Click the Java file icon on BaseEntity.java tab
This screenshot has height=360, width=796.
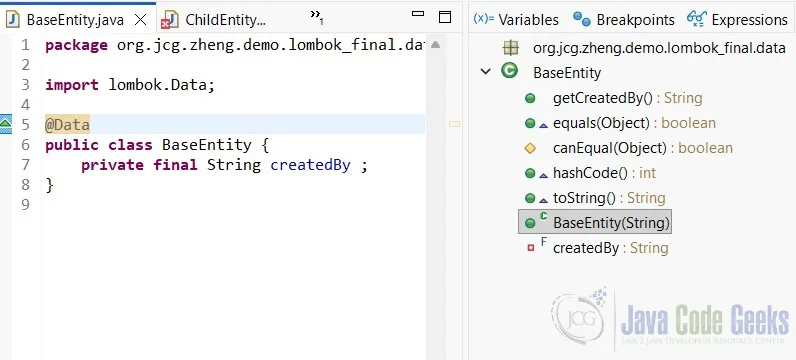pyautogui.click(x=13, y=19)
